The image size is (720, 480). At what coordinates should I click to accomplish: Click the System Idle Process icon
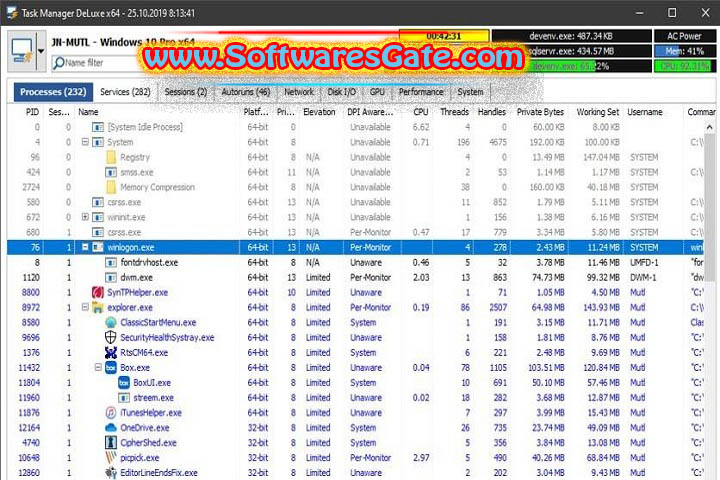97,127
